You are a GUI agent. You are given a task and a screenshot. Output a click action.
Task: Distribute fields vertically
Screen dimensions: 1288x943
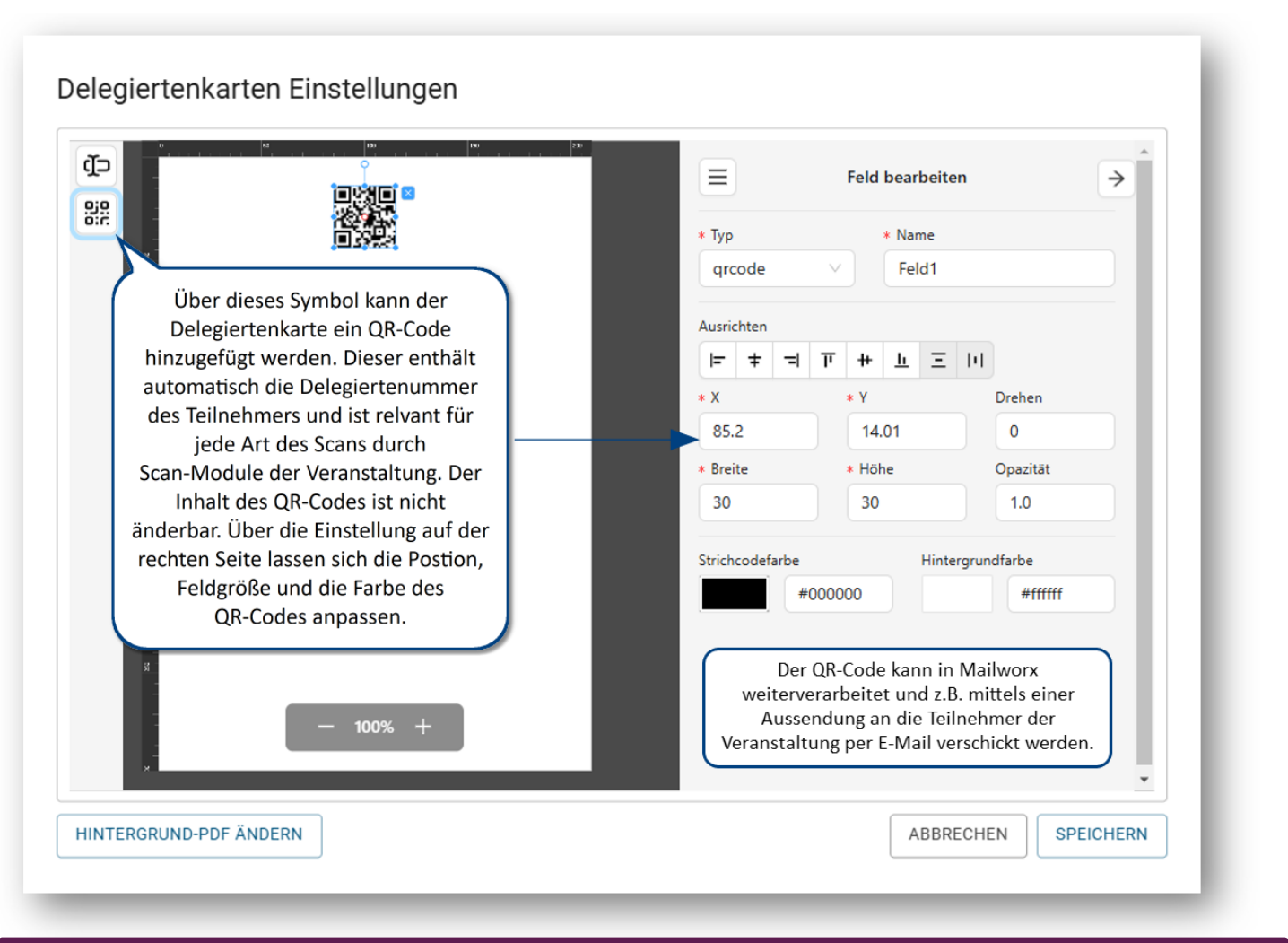[x=938, y=360]
